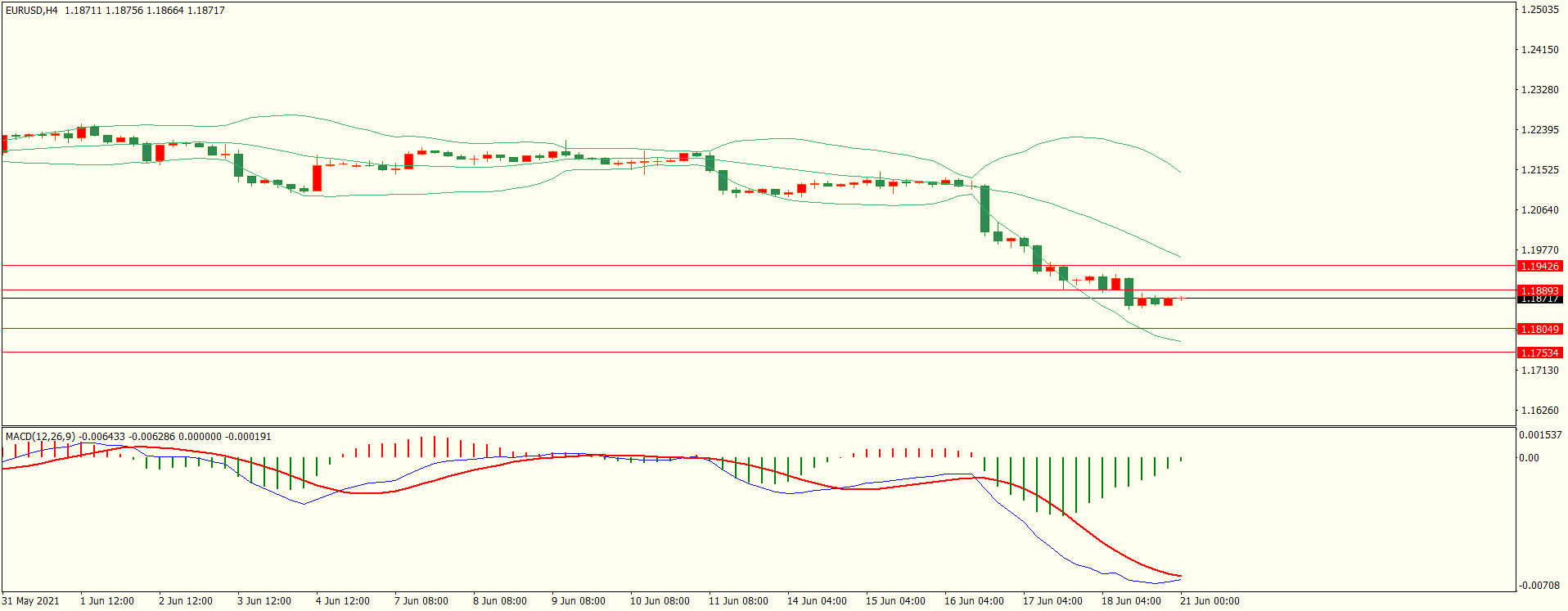Screen dimensions: 1568x611
Task: Click the 31 May 2021 date label
Action: (x=30, y=601)
